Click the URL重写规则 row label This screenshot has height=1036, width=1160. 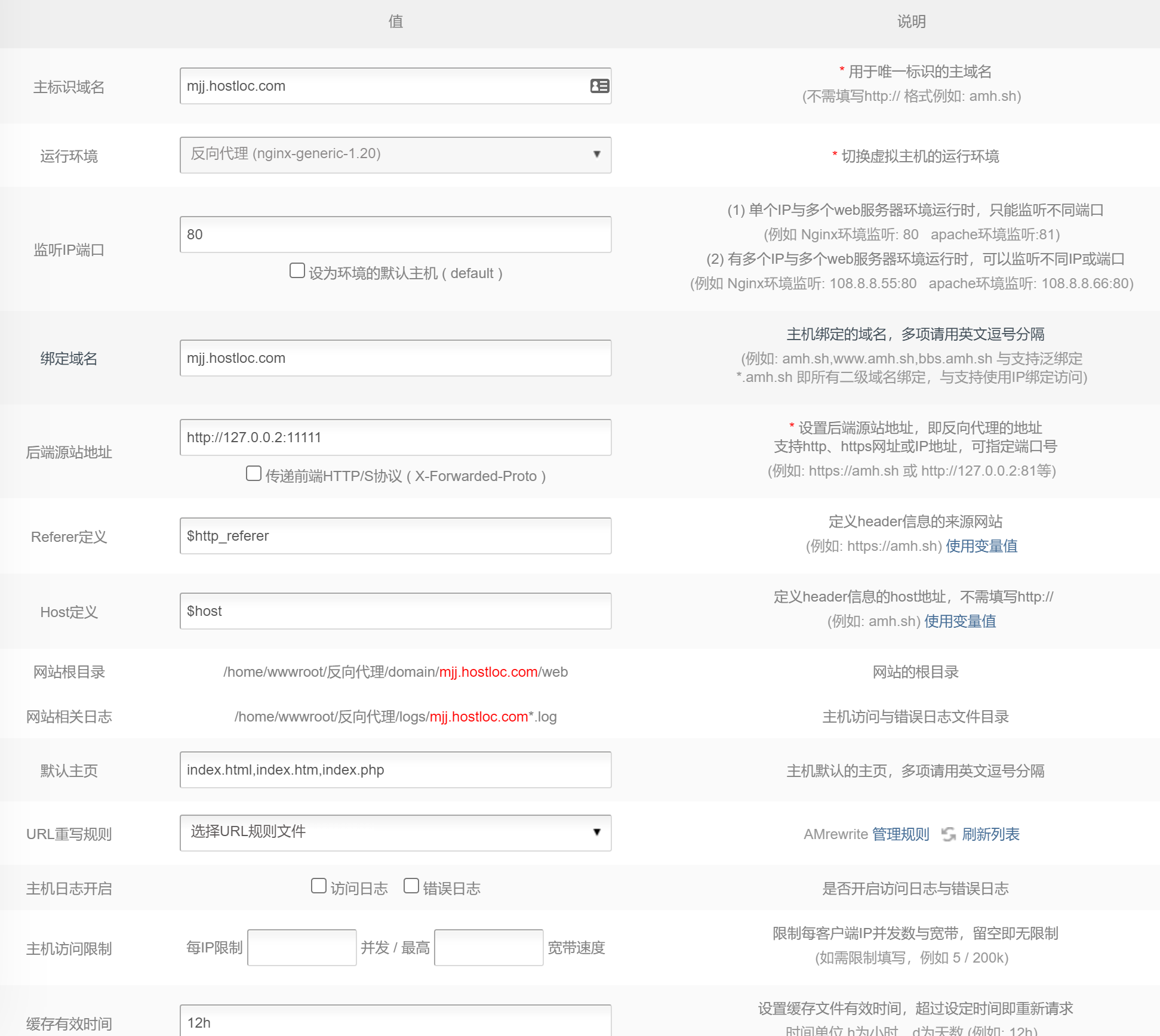coord(69,834)
